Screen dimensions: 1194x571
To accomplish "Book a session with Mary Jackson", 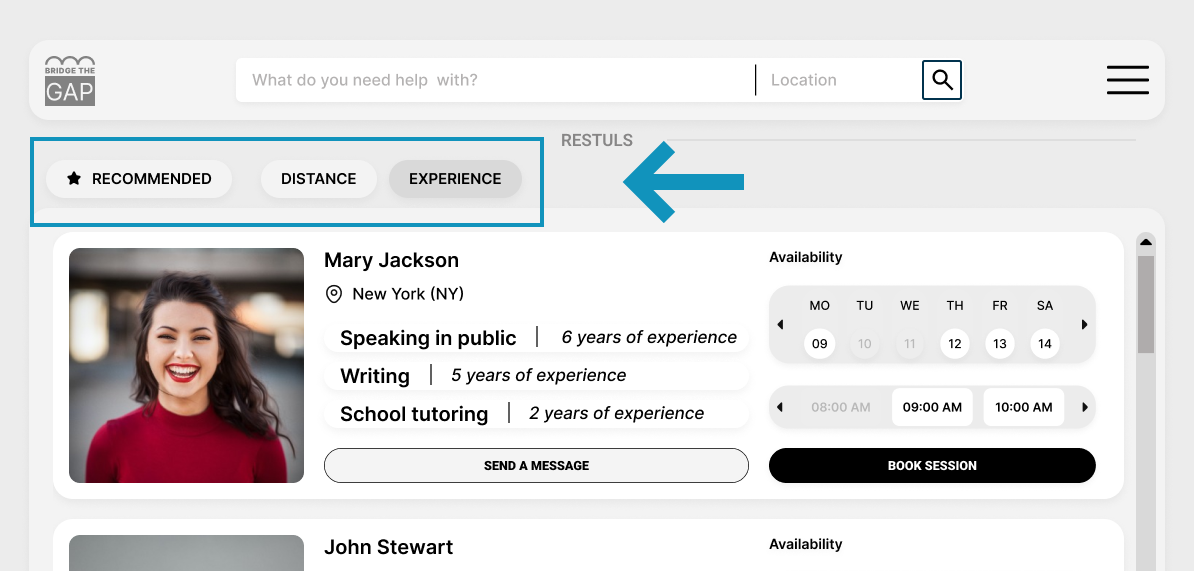I will click(x=932, y=466).
